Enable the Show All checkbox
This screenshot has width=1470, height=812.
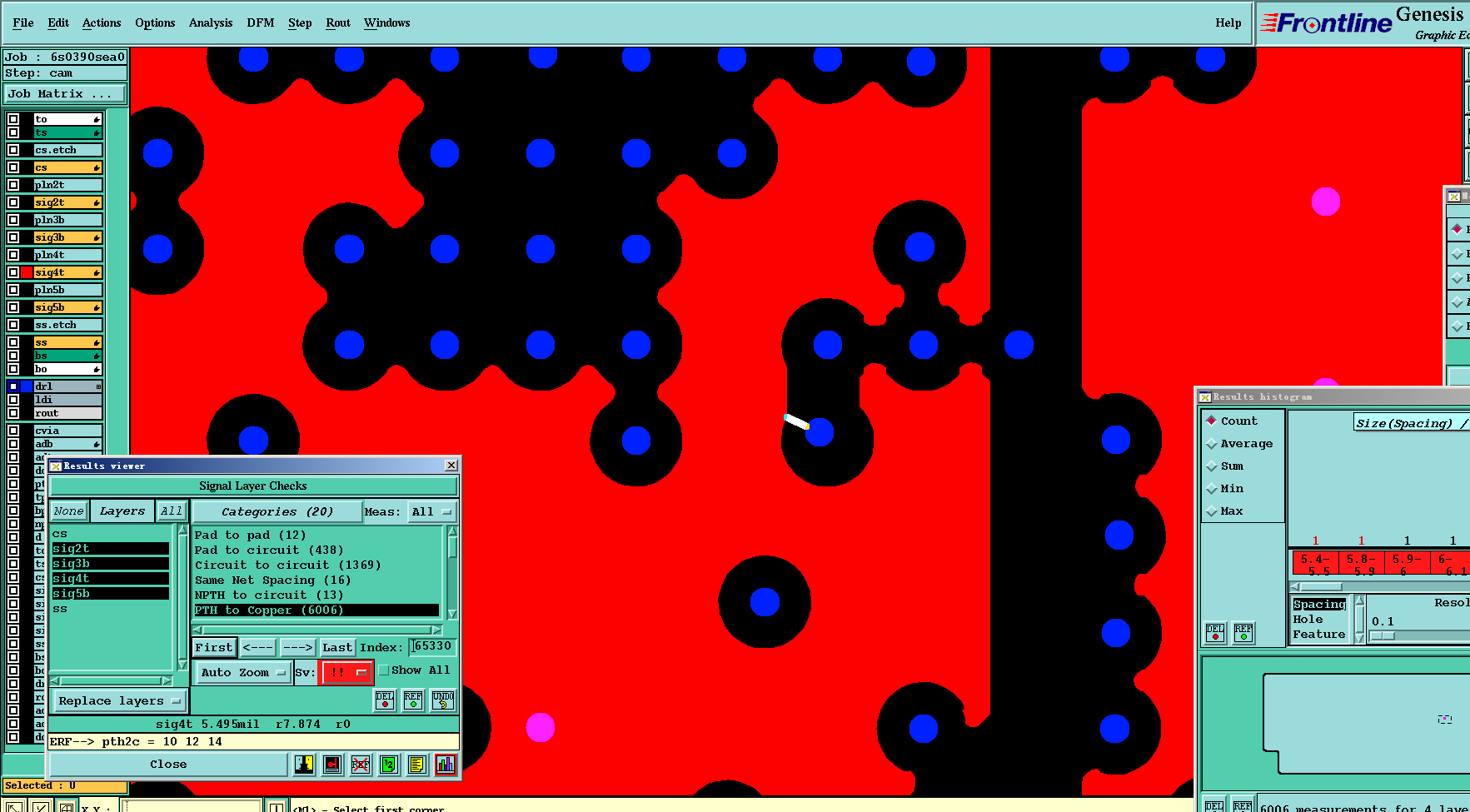[x=384, y=670]
